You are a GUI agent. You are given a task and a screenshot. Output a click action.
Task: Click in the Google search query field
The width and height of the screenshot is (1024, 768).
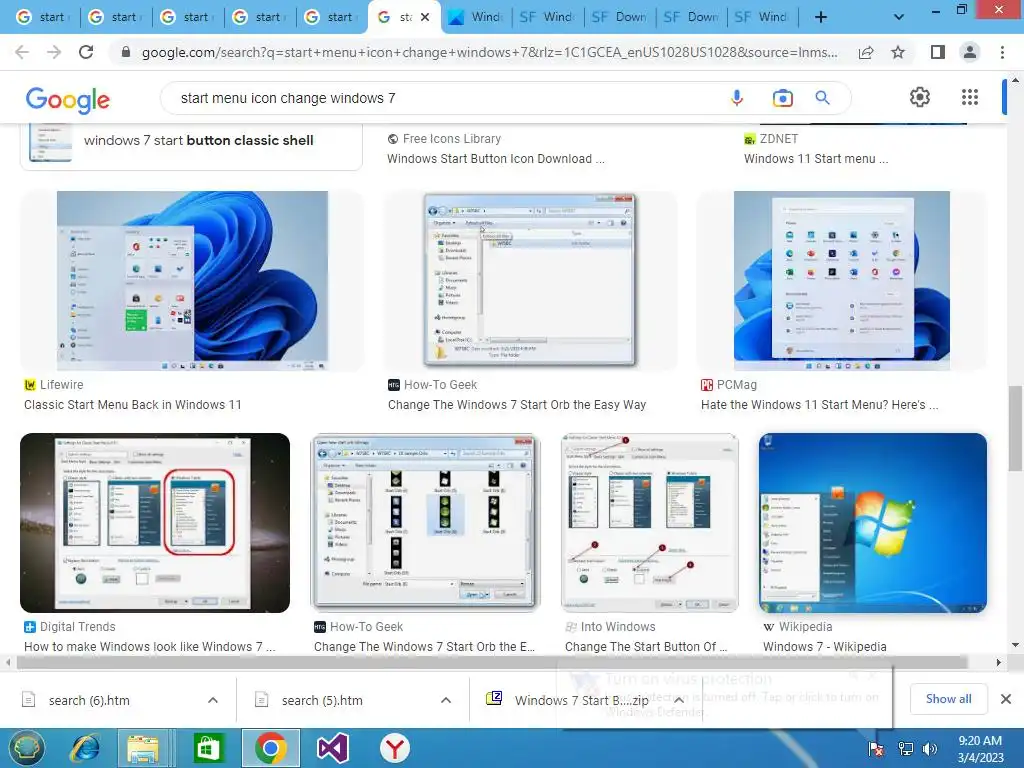coord(444,98)
